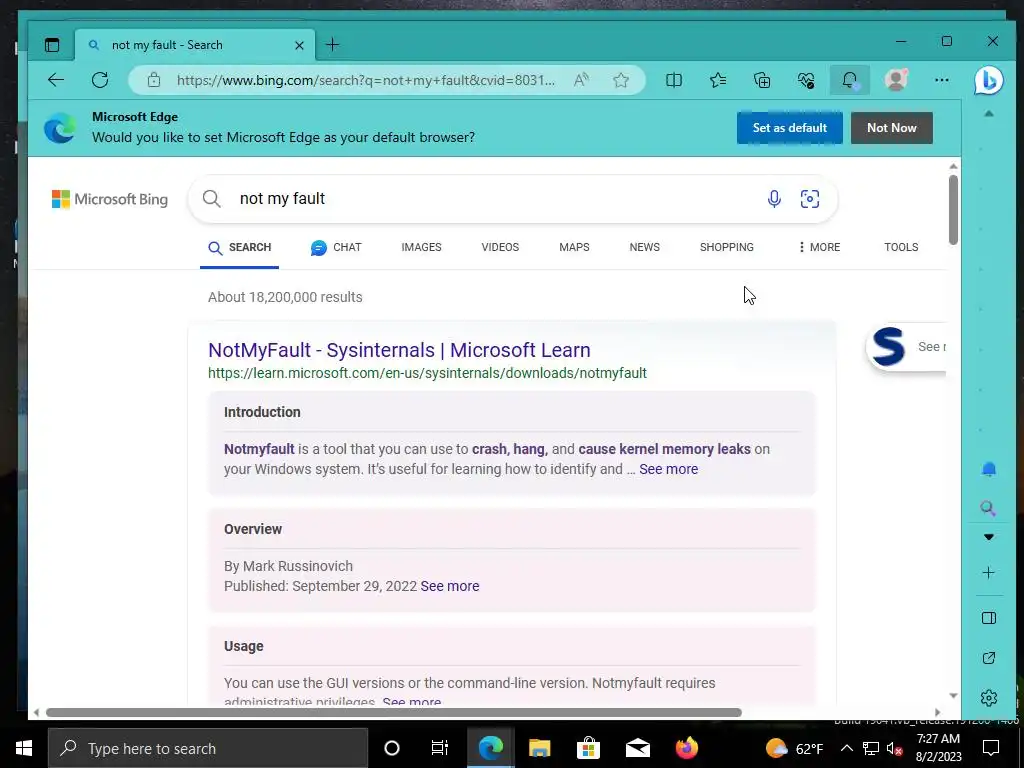This screenshot has width=1024, height=768.
Task: Open the tab actions menu icon
Action: (52, 45)
